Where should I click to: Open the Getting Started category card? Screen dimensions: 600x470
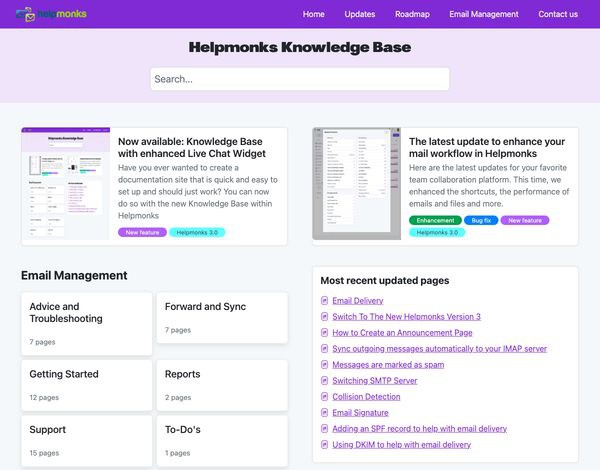pyautogui.click(x=87, y=385)
